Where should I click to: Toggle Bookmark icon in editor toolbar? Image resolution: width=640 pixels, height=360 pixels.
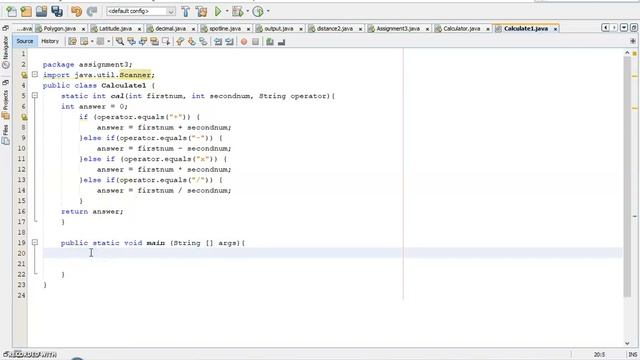203,42
